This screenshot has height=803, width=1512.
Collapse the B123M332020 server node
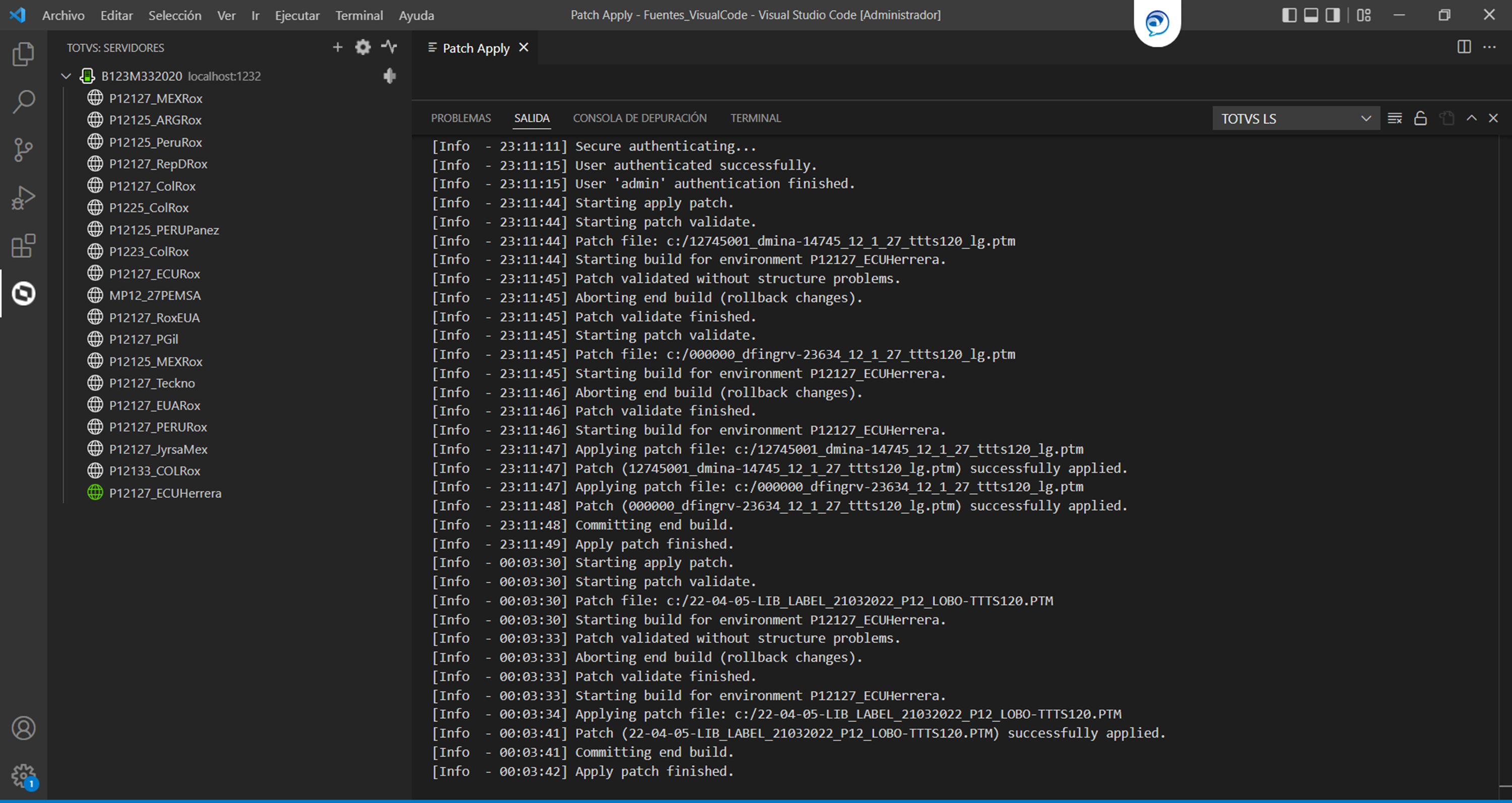coord(67,76)
